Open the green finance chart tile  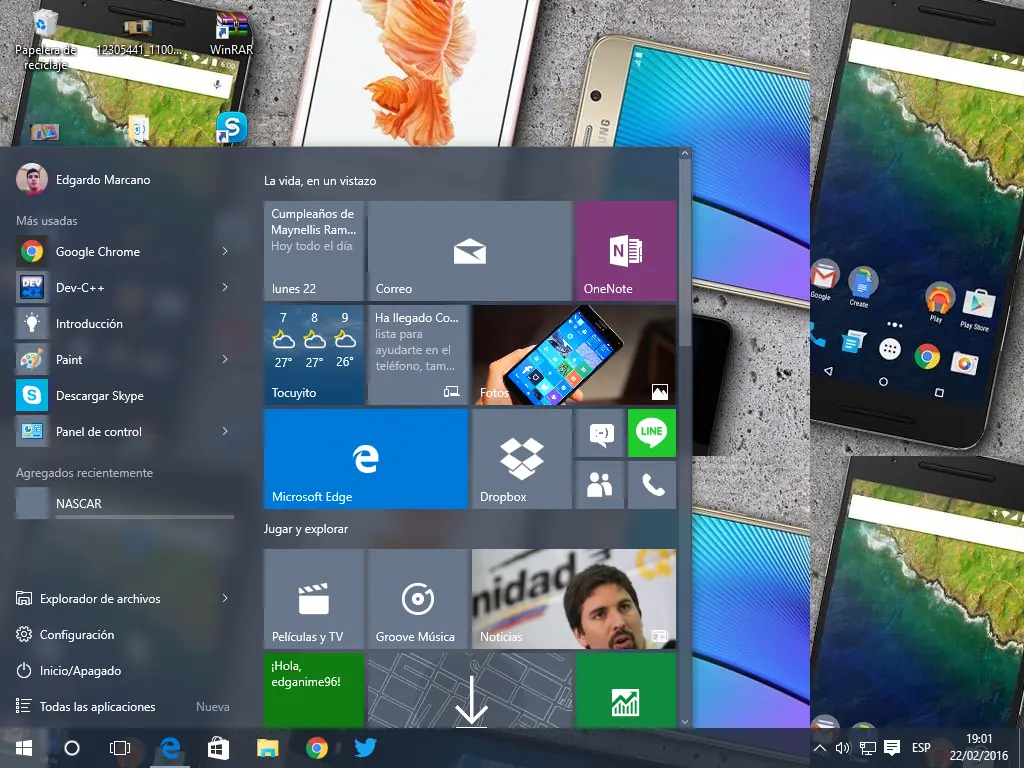pos(626,690)
